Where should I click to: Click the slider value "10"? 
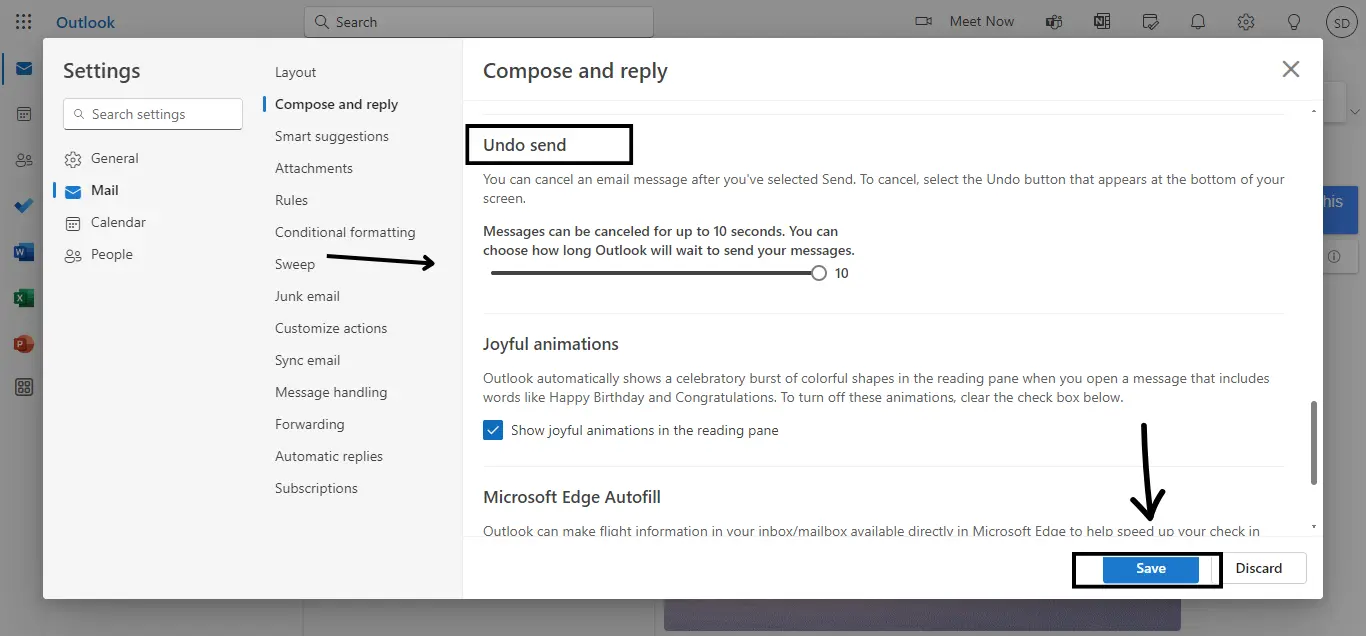tap(842, 273)
